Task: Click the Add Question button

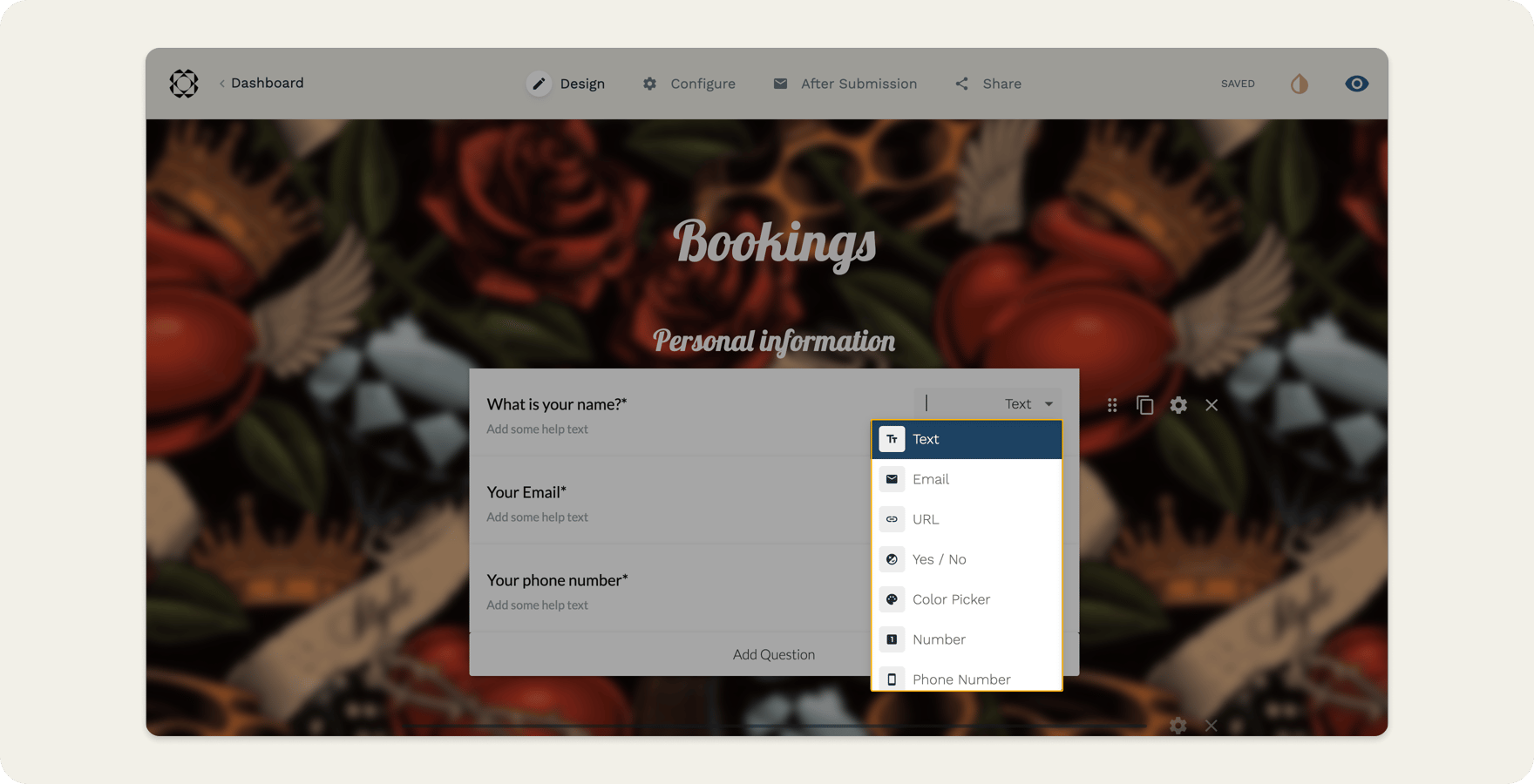Action: pyautogui.click(x=773, y=654)
